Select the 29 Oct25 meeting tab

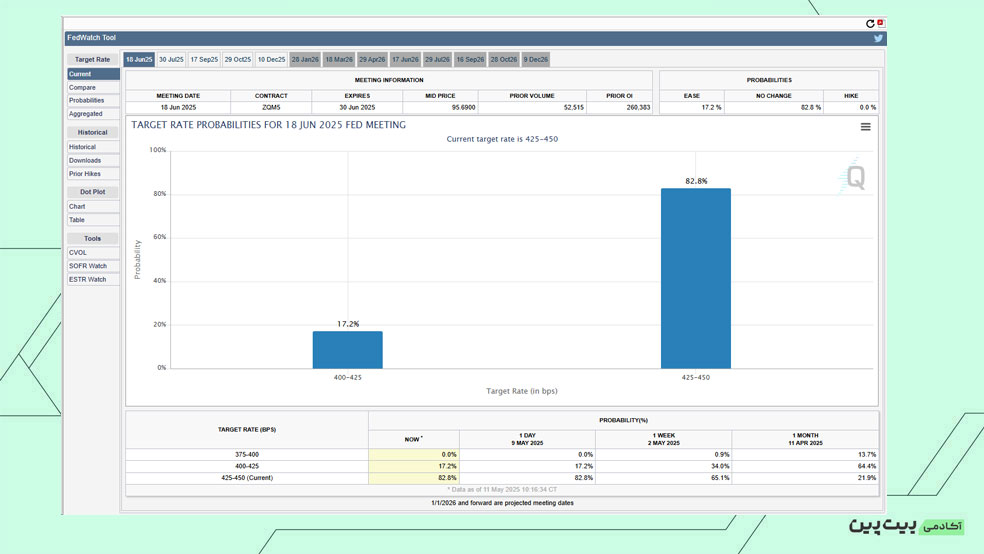point(238,60)
